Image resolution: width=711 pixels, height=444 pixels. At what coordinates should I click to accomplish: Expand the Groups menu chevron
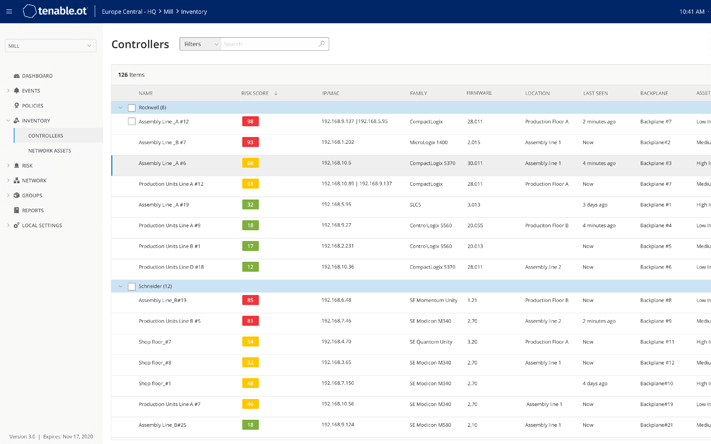pyautogui.click(x=8, y=195)
